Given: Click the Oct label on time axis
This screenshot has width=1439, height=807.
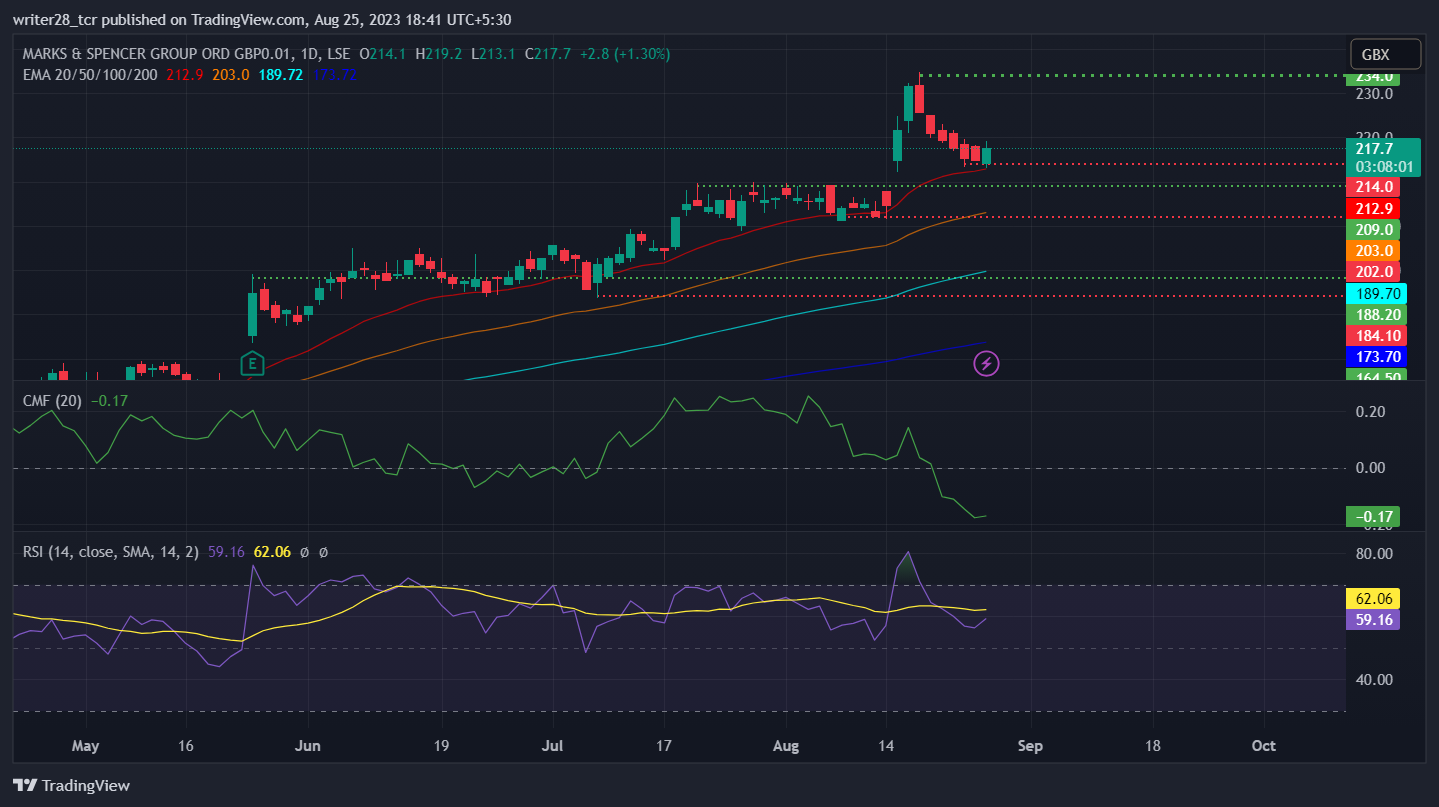Looking at the screenshot, I should (x=1264, y=746).
